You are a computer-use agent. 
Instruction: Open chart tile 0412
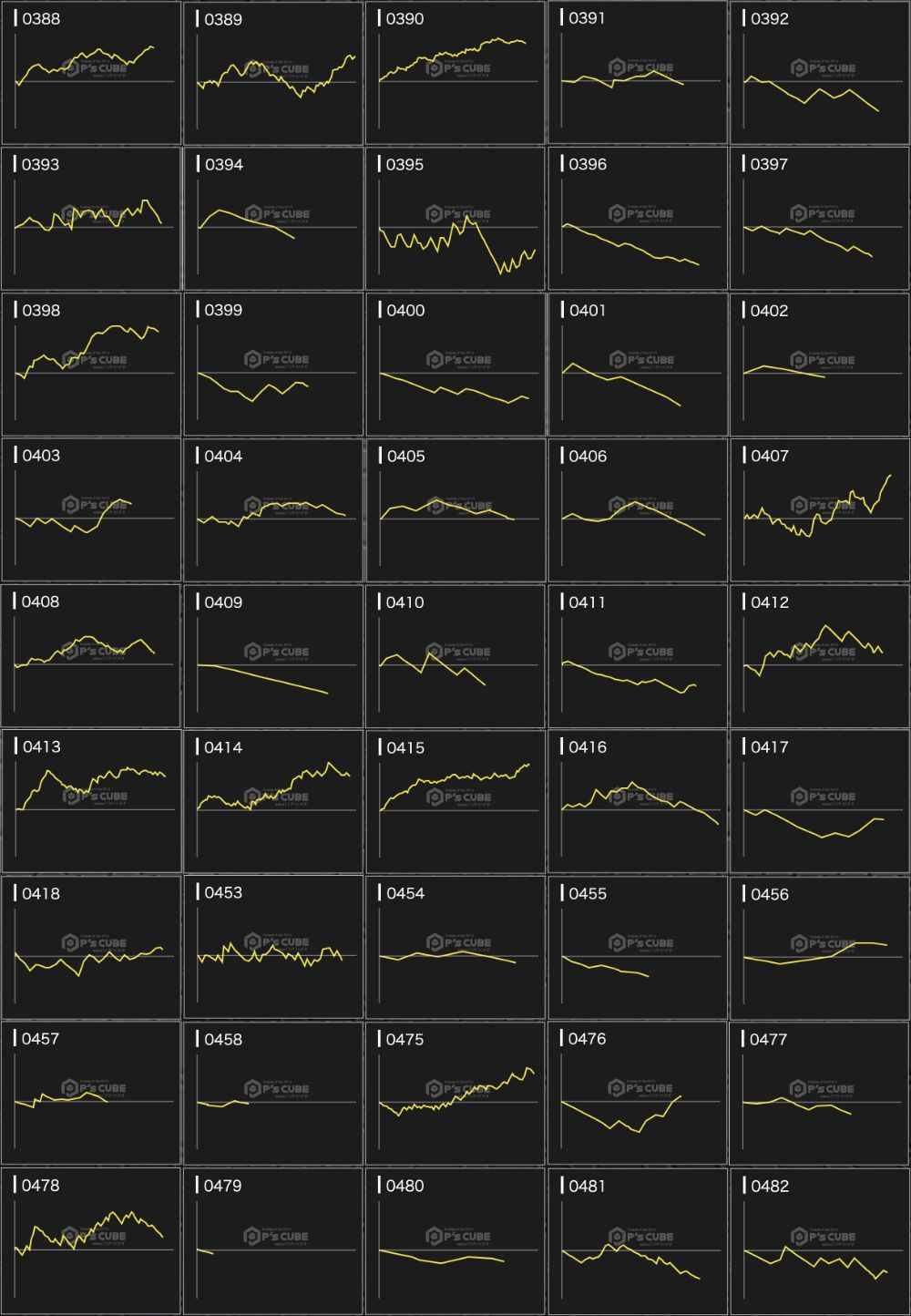pyautogui.click(x=820, y=656)
